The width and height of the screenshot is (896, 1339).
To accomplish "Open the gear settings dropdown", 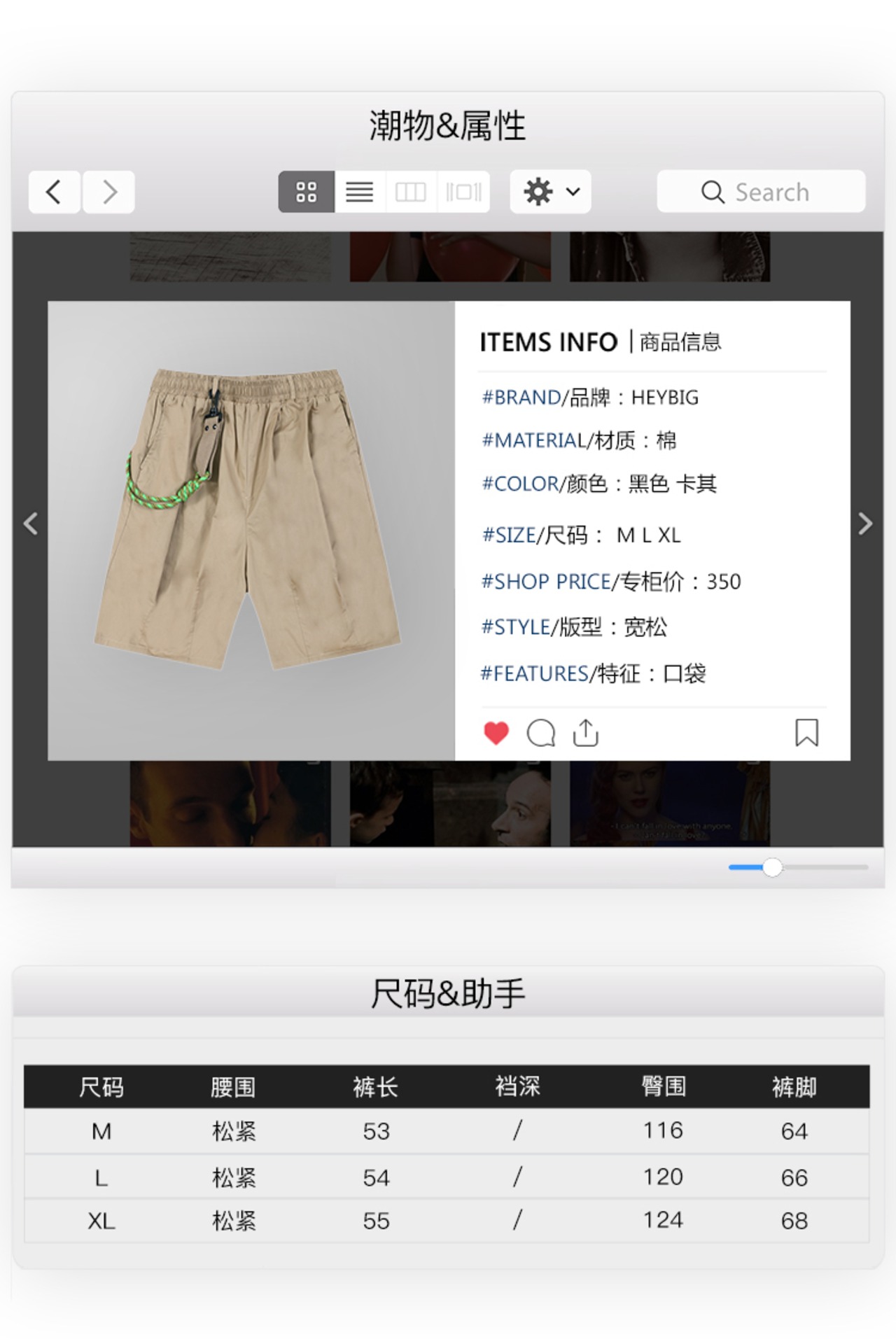I will (551, 192).
